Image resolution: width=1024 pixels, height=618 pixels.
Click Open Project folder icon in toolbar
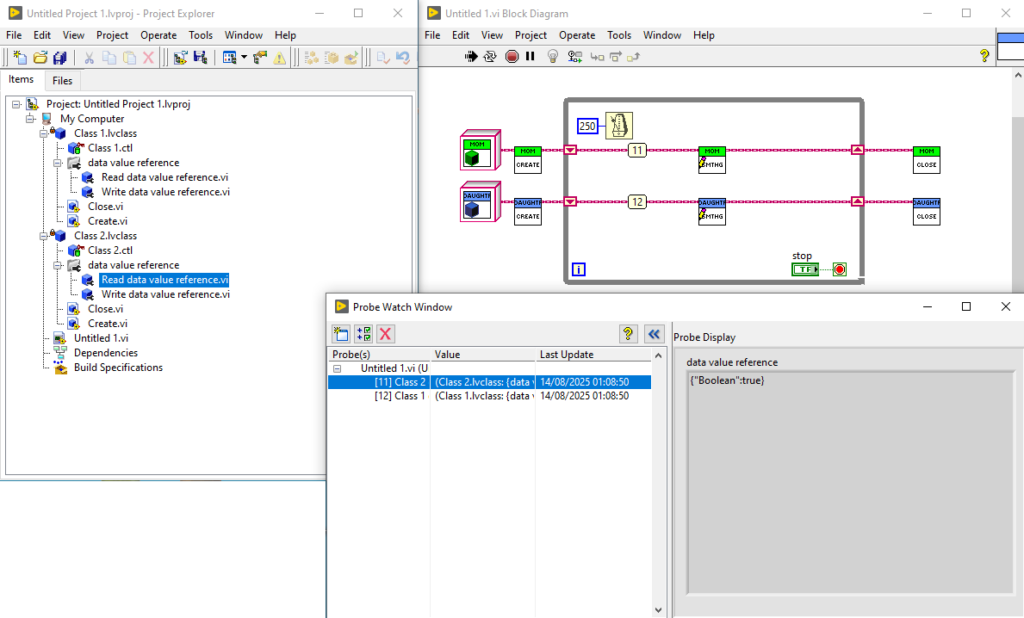pos(40,57)
